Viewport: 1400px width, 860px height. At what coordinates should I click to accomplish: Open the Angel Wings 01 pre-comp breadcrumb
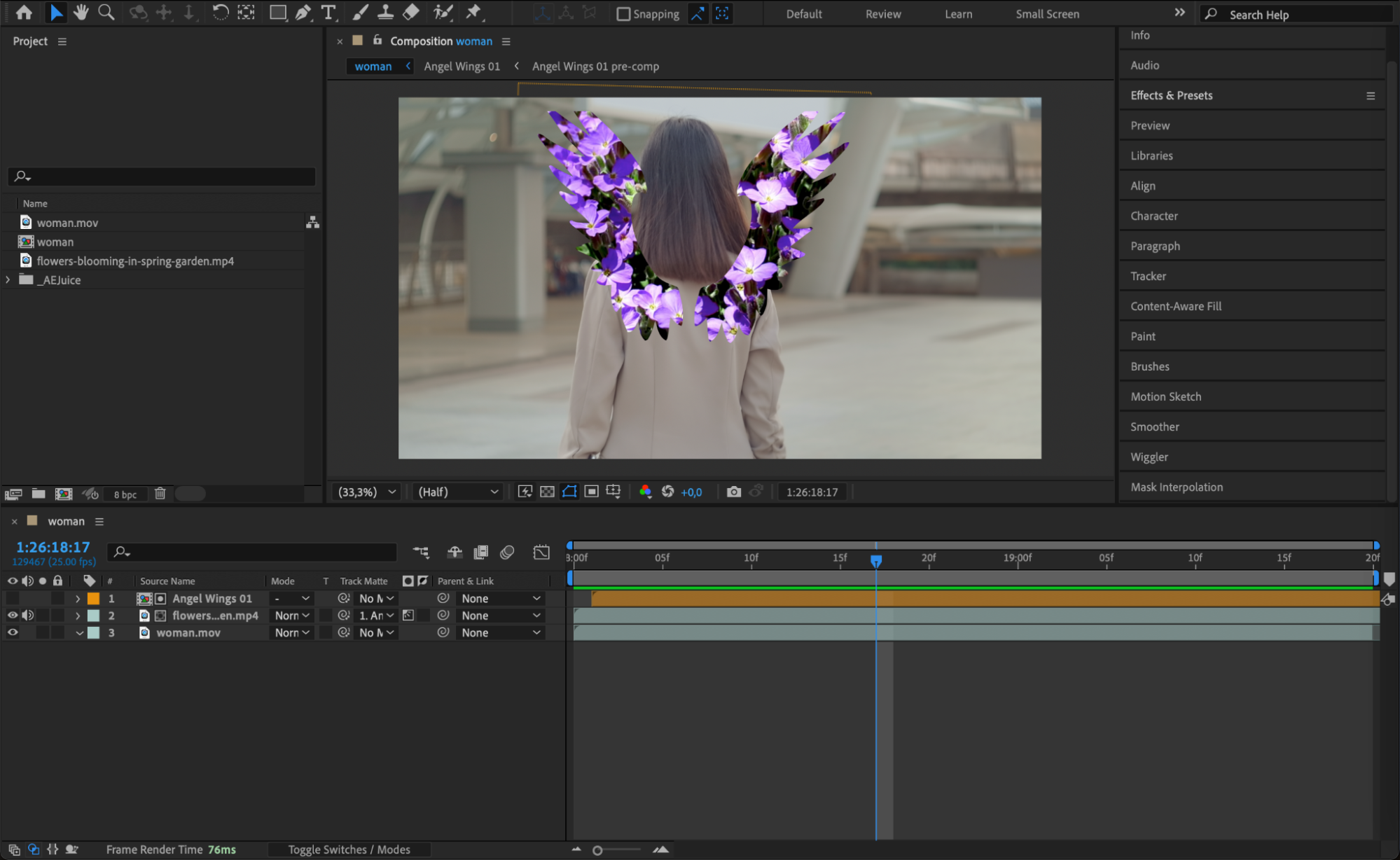click(595, 67)
